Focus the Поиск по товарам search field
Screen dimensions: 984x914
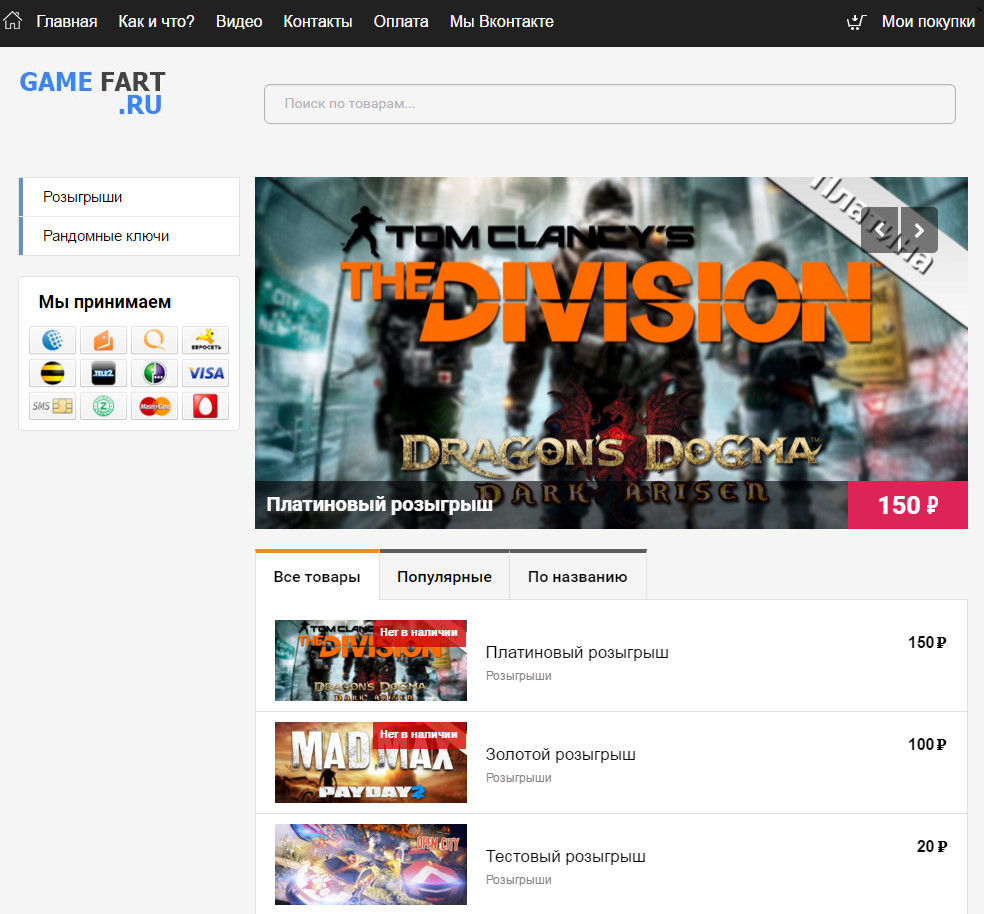(x=609, y=104)
